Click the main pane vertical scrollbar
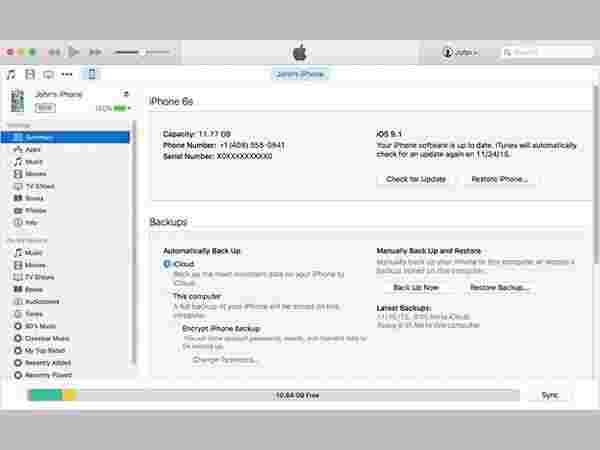 pos(596,174)
